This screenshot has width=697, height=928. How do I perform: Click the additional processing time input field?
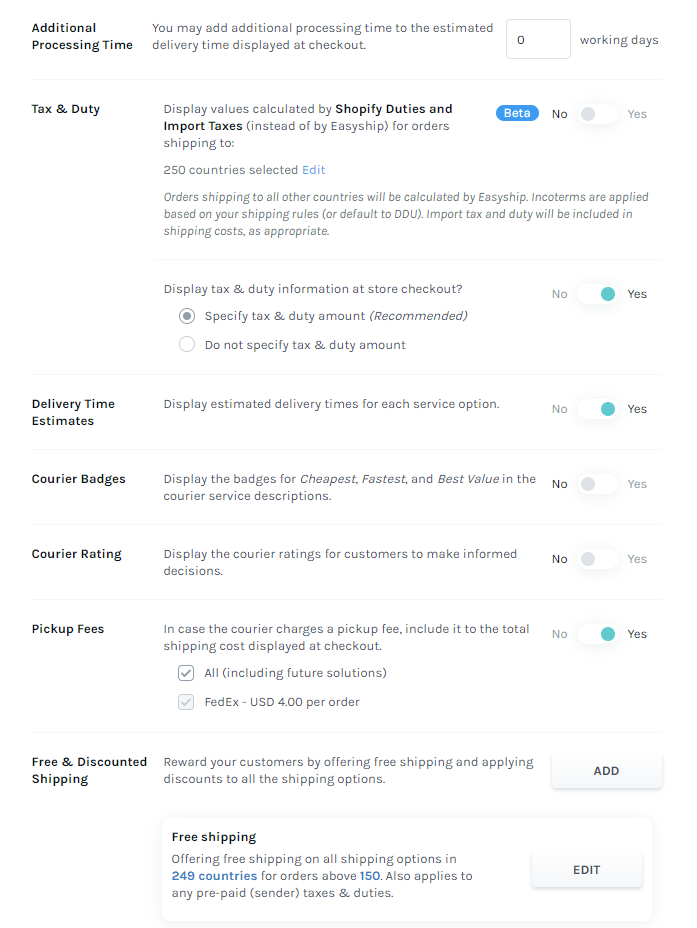click(538, 39)
